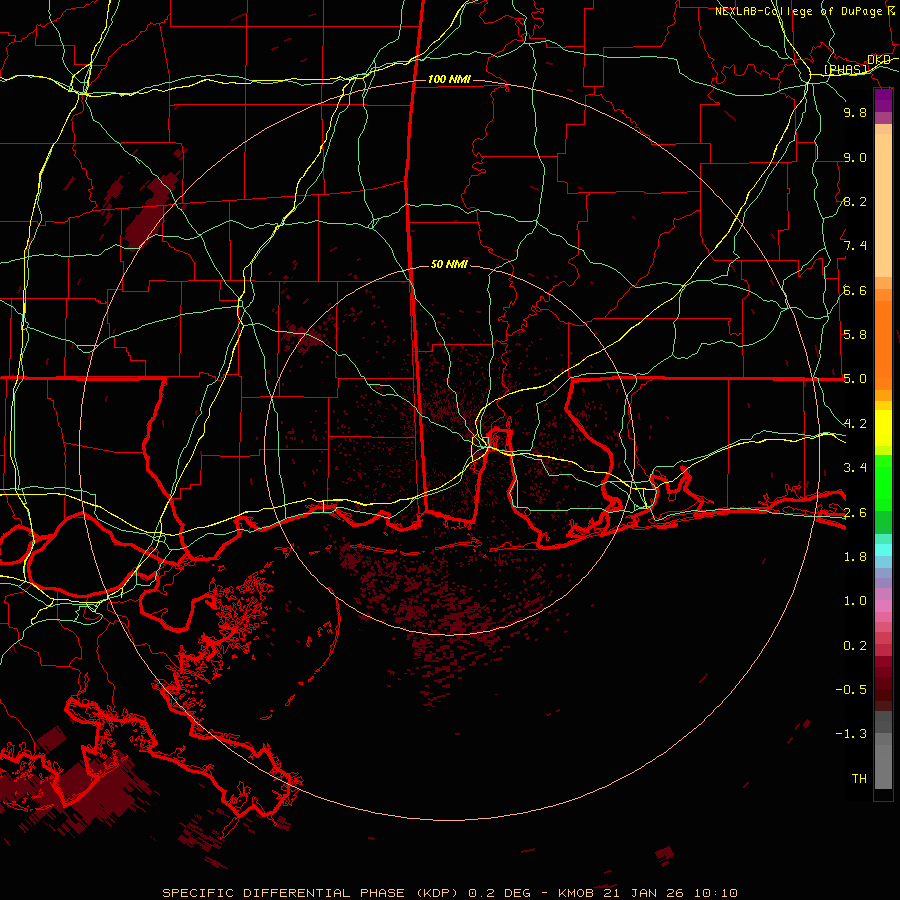Select the 8.2 color scale value
The image size is (900, 900).
pyautogui.click(x=855, y=201)
